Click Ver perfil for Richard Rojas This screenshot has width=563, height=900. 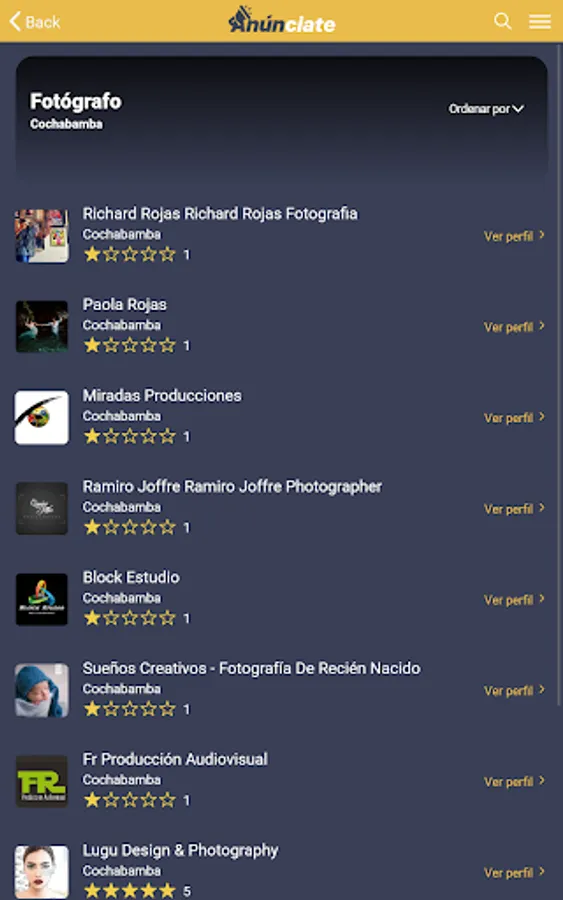pyautogui.click(x=514, y=236)
